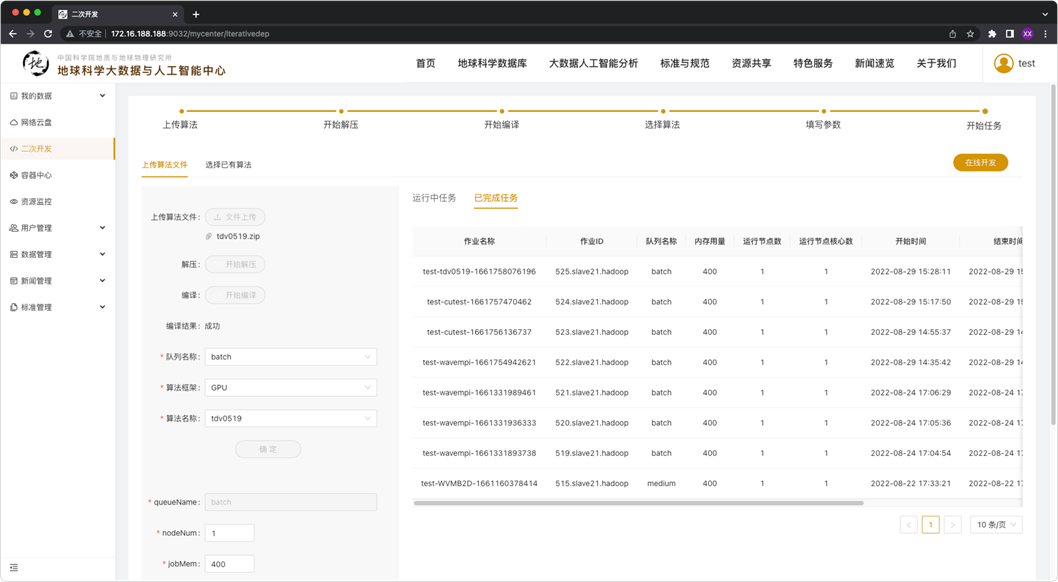Bookmark this page with the star icon

coord(970,34)
